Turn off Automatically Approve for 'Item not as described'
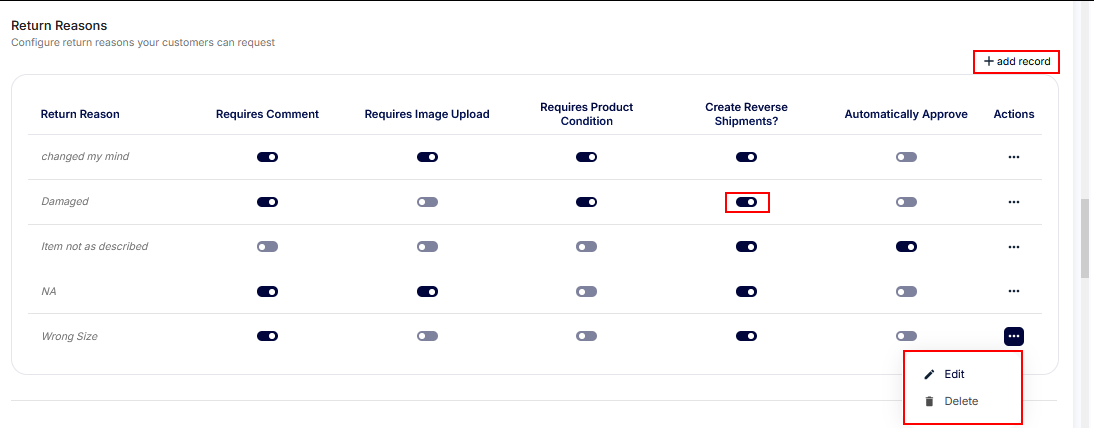This screenshot has height=428, width=1094. tap(906, 247)
